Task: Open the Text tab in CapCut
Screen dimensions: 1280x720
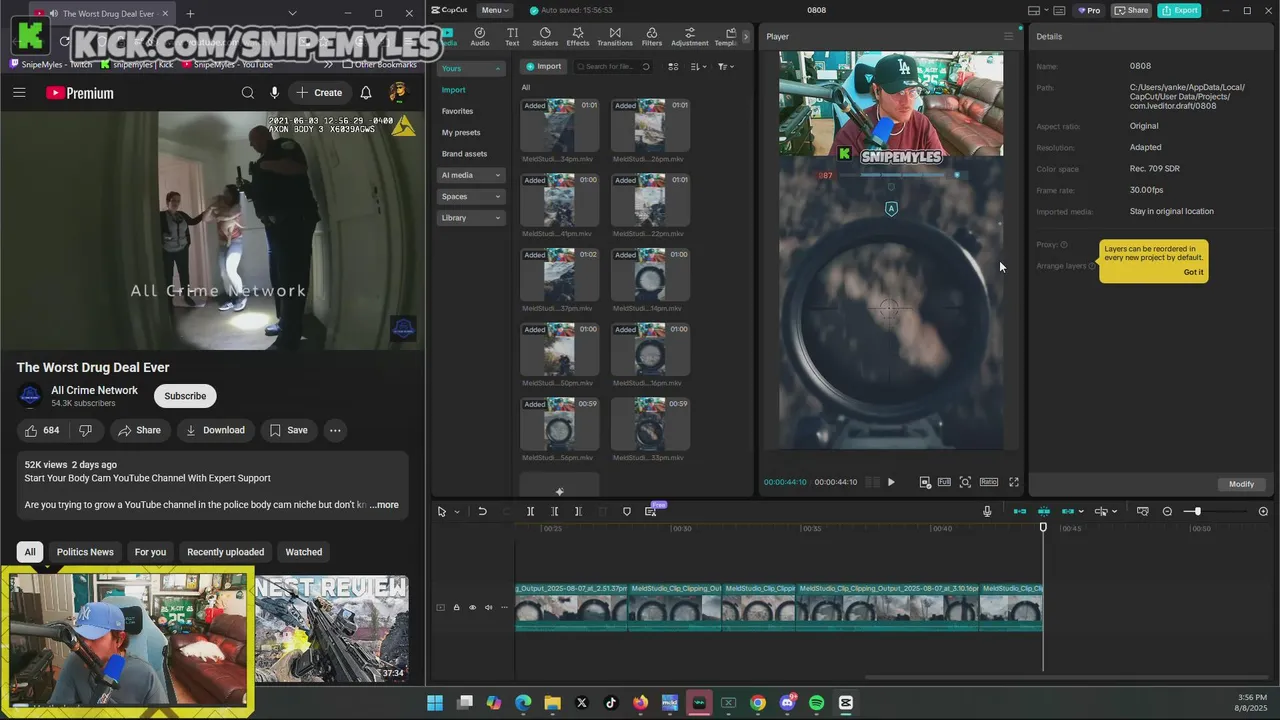Action: pos(512,37)
